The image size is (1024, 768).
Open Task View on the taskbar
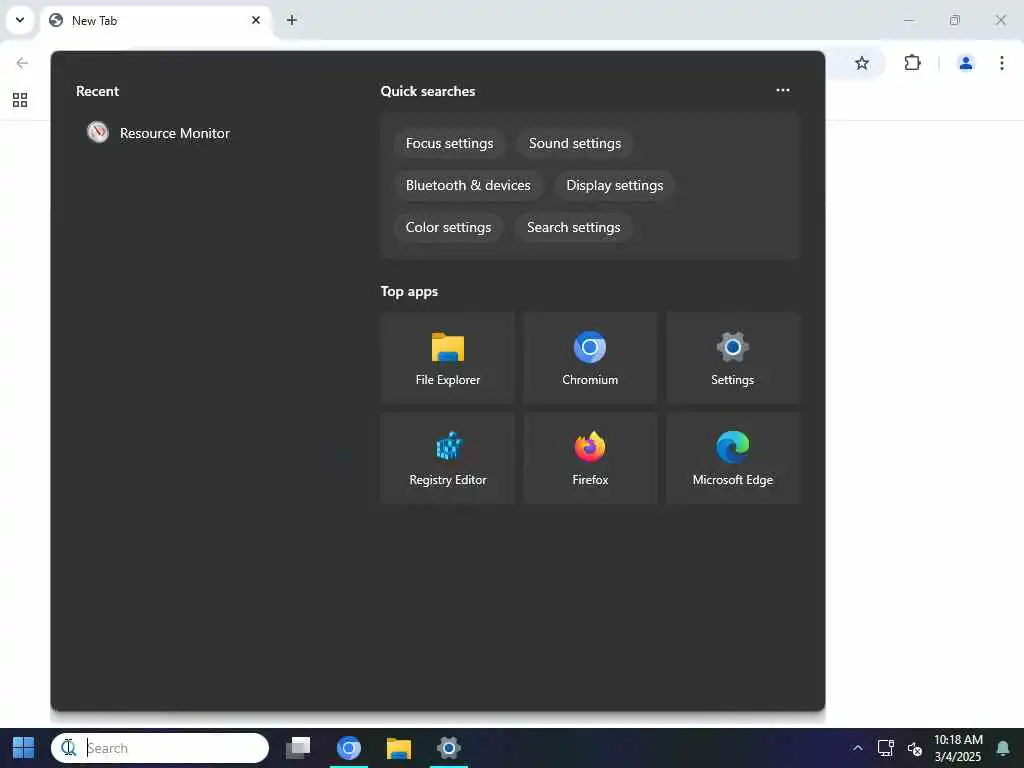coord(298,748)
